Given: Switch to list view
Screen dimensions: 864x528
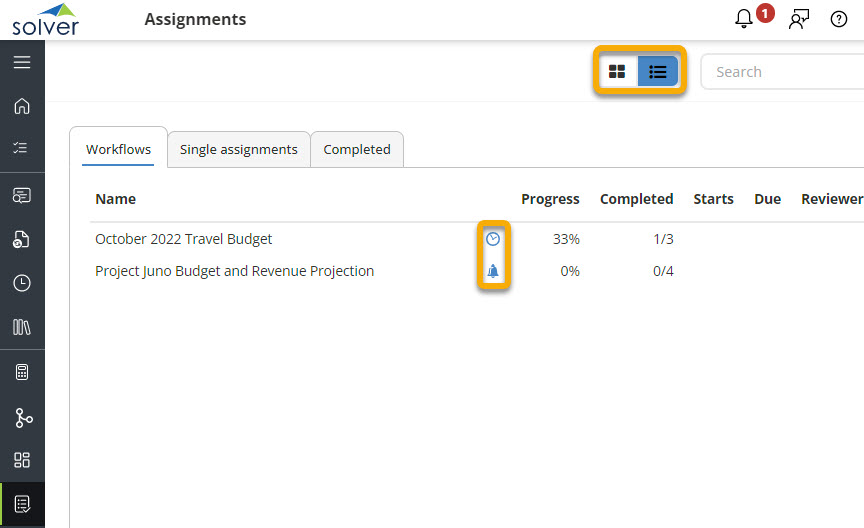Looking at the screenshot, I should (658, 72).
